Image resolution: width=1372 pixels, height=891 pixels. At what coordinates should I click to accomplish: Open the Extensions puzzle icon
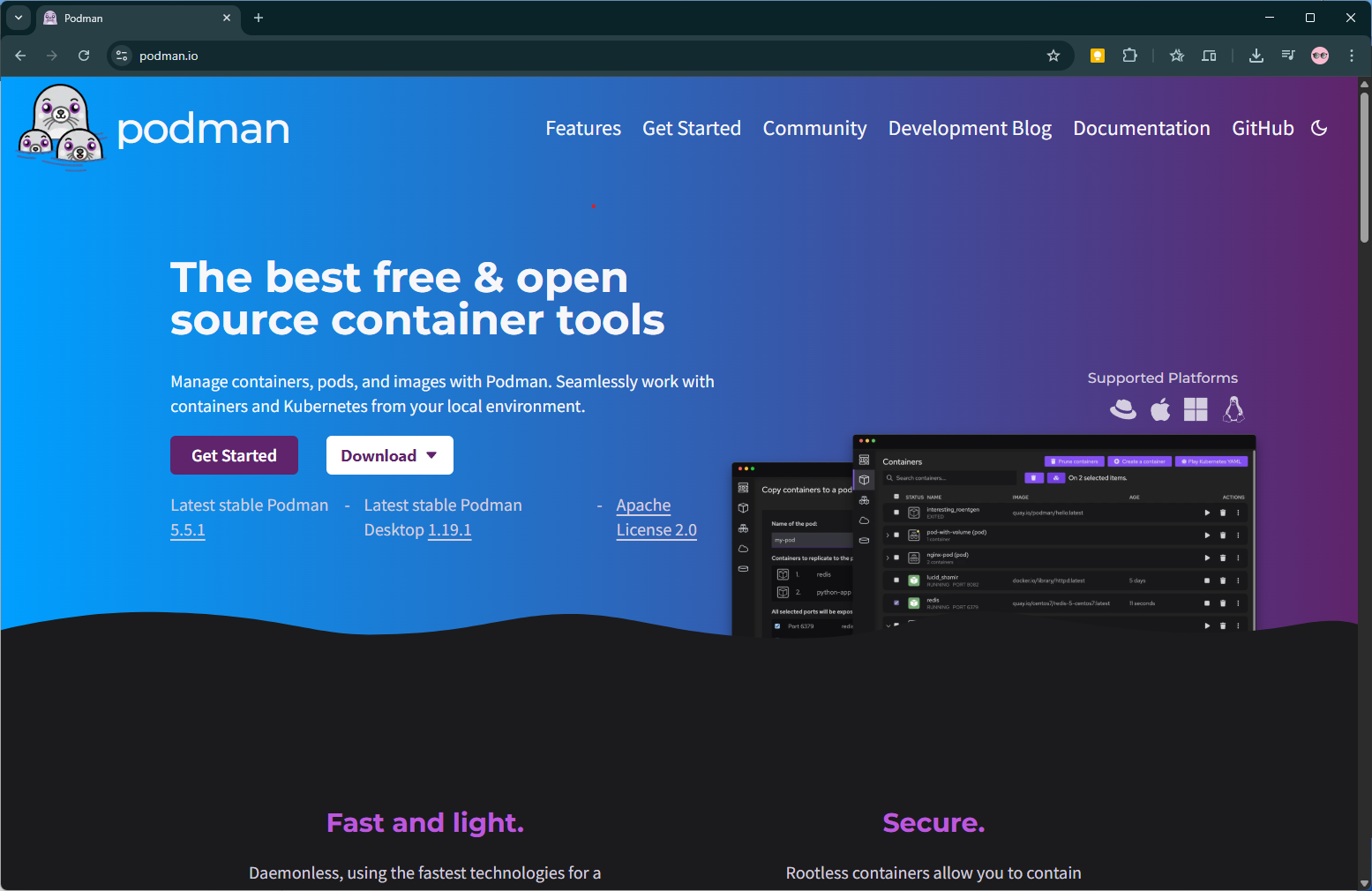click(x=1129, y=56)
